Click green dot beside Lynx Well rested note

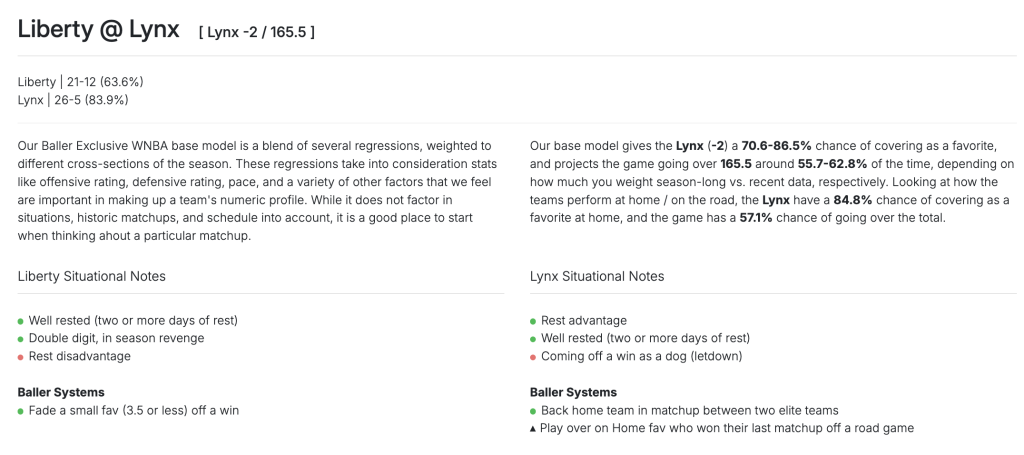533,339
